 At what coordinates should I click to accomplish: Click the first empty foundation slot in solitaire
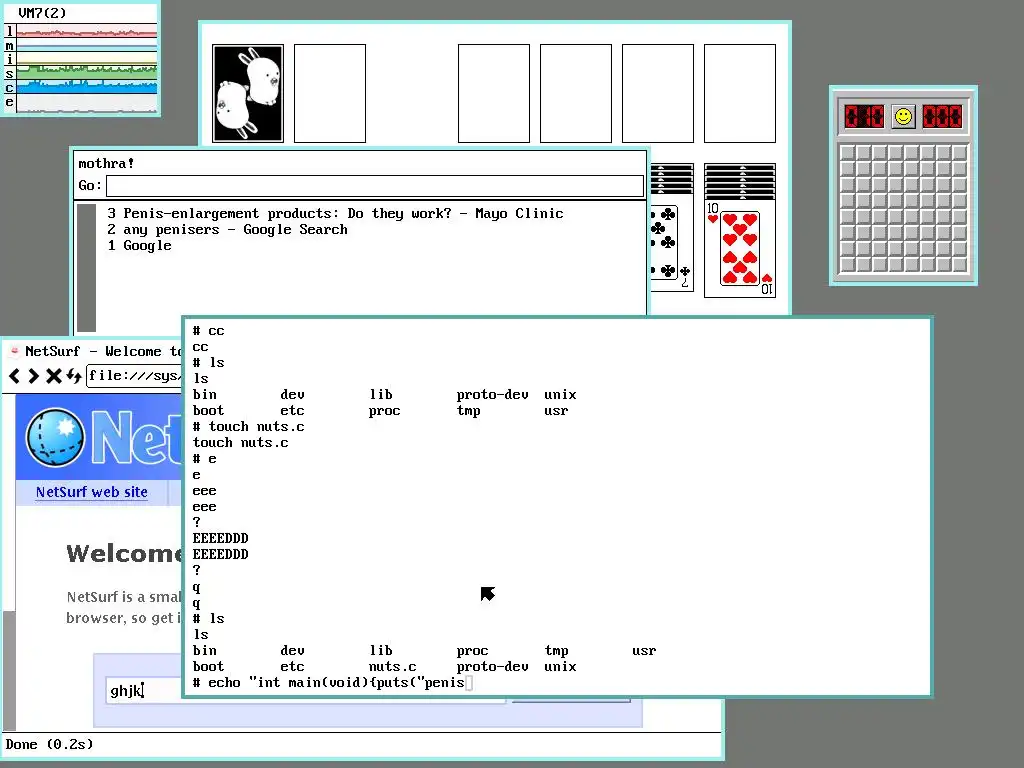494,93
